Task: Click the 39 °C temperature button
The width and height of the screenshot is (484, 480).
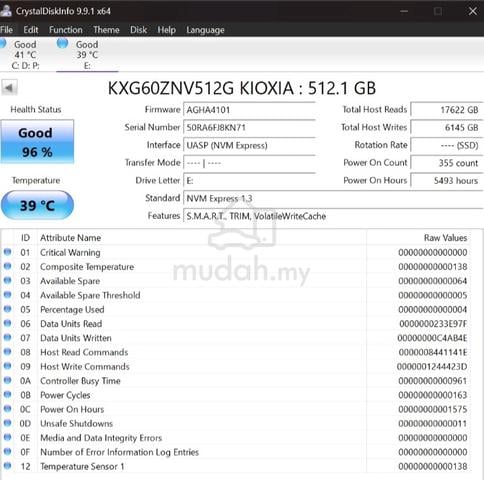Action: (x=37, y=205)
